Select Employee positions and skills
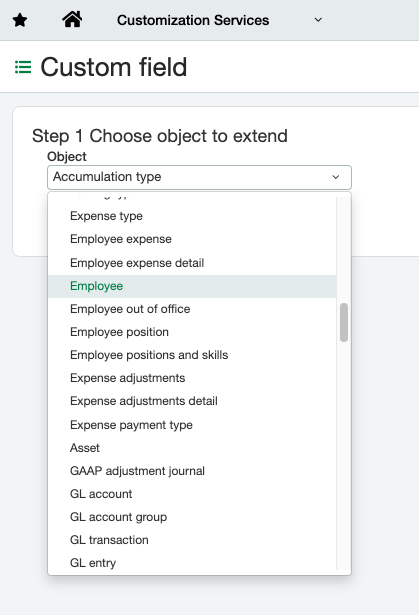The width and height of the screenshot is (419, 615). point(192,355)
